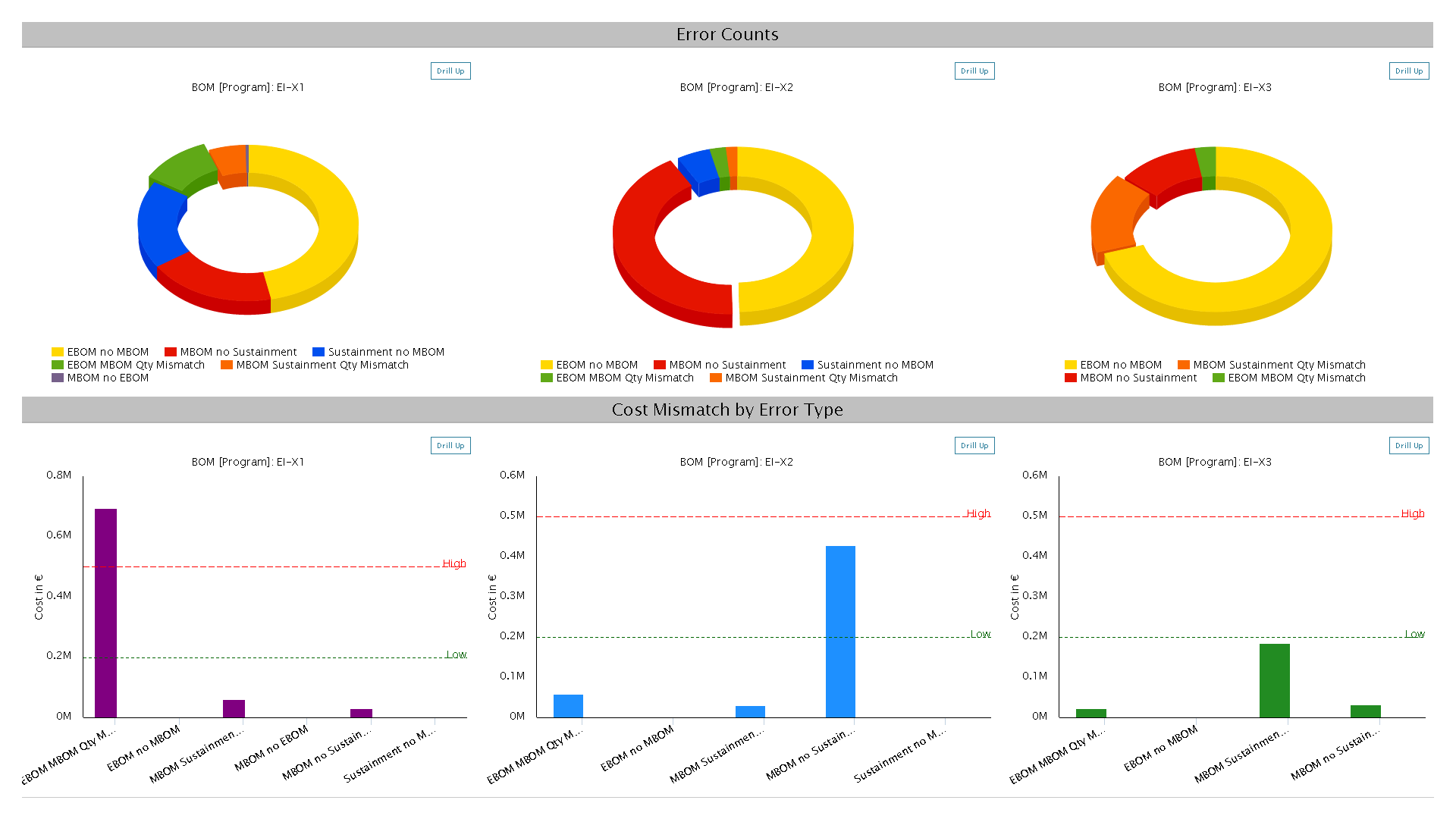Click tall green MBOM Sustainment bar in EI-X3
Image resolution: width=1456 pixels, height=819 pixels.
point(1275,680)
